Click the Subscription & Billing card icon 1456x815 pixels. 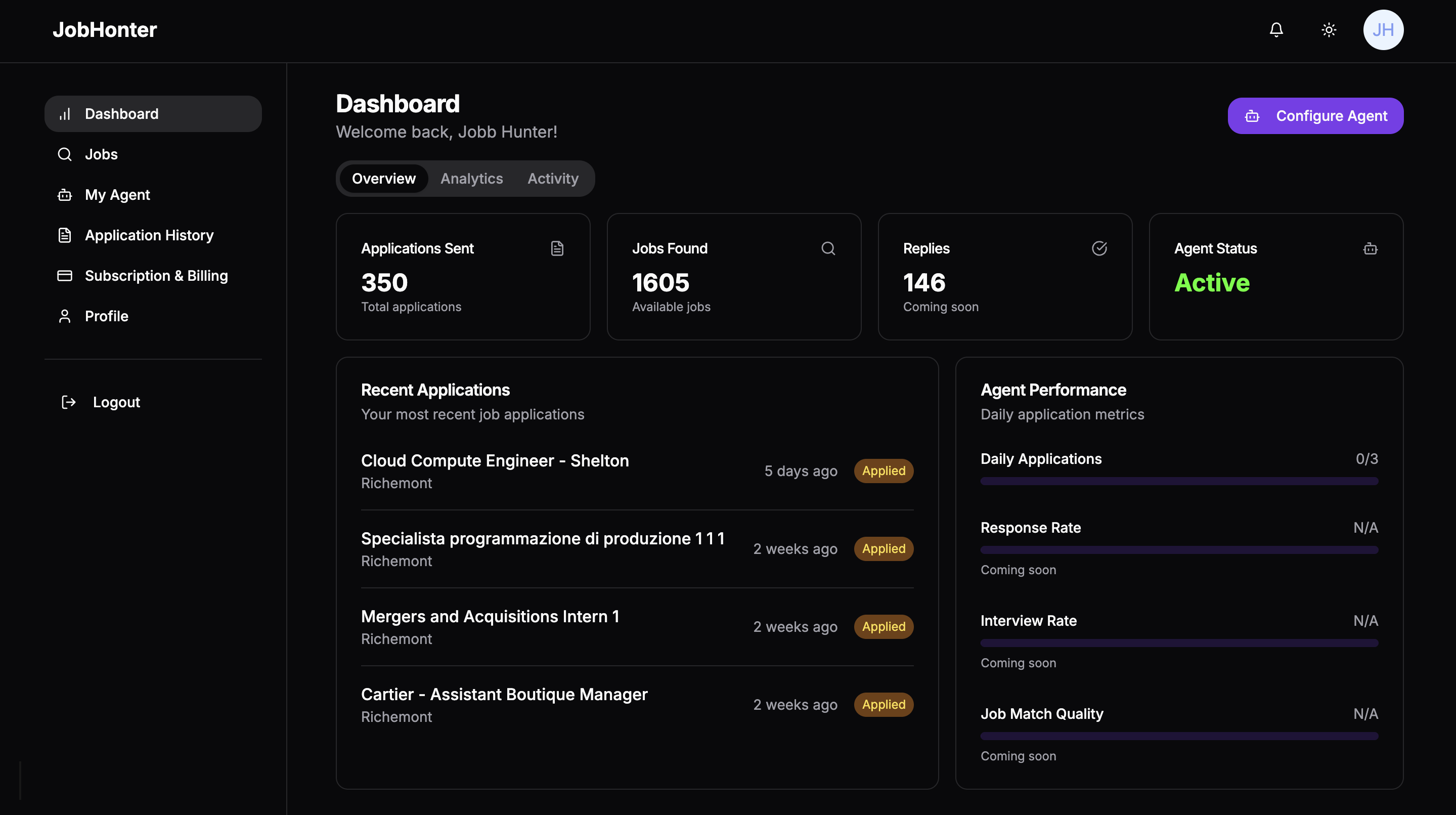[x=64, y=275]
